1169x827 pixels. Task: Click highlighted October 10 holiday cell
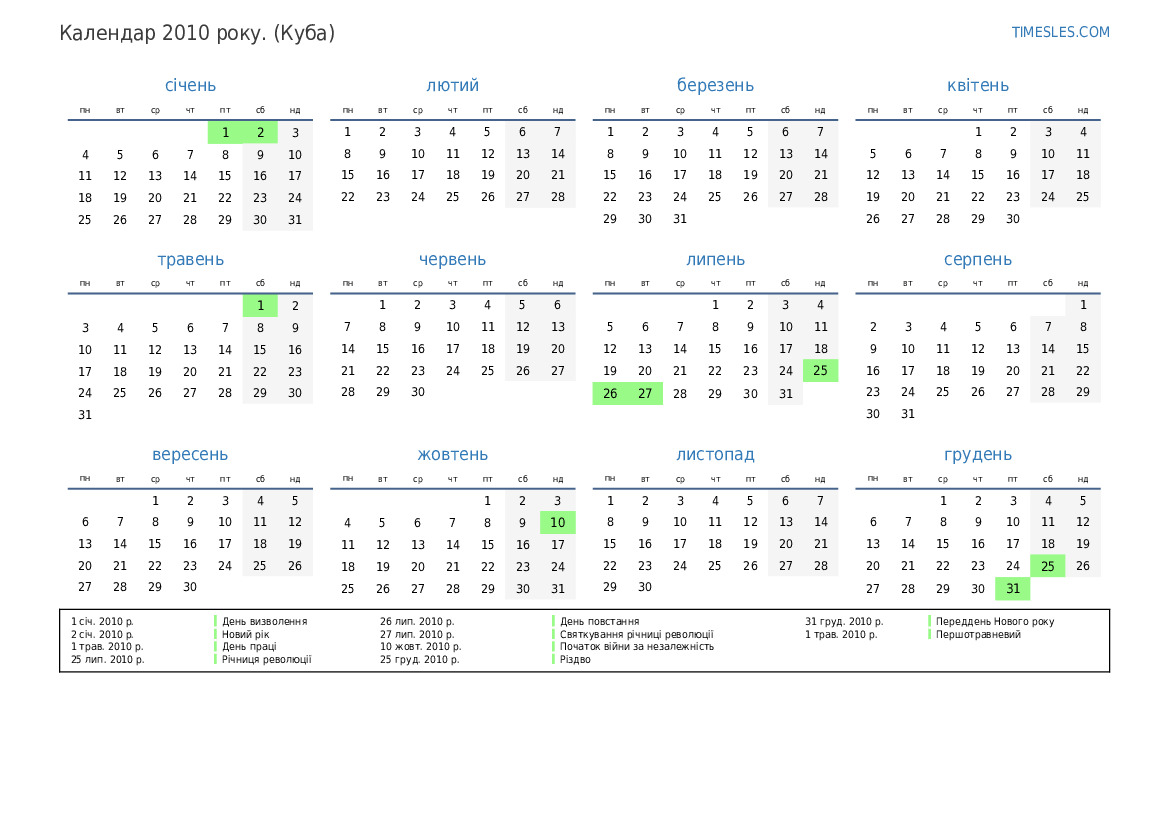(558, 523)
